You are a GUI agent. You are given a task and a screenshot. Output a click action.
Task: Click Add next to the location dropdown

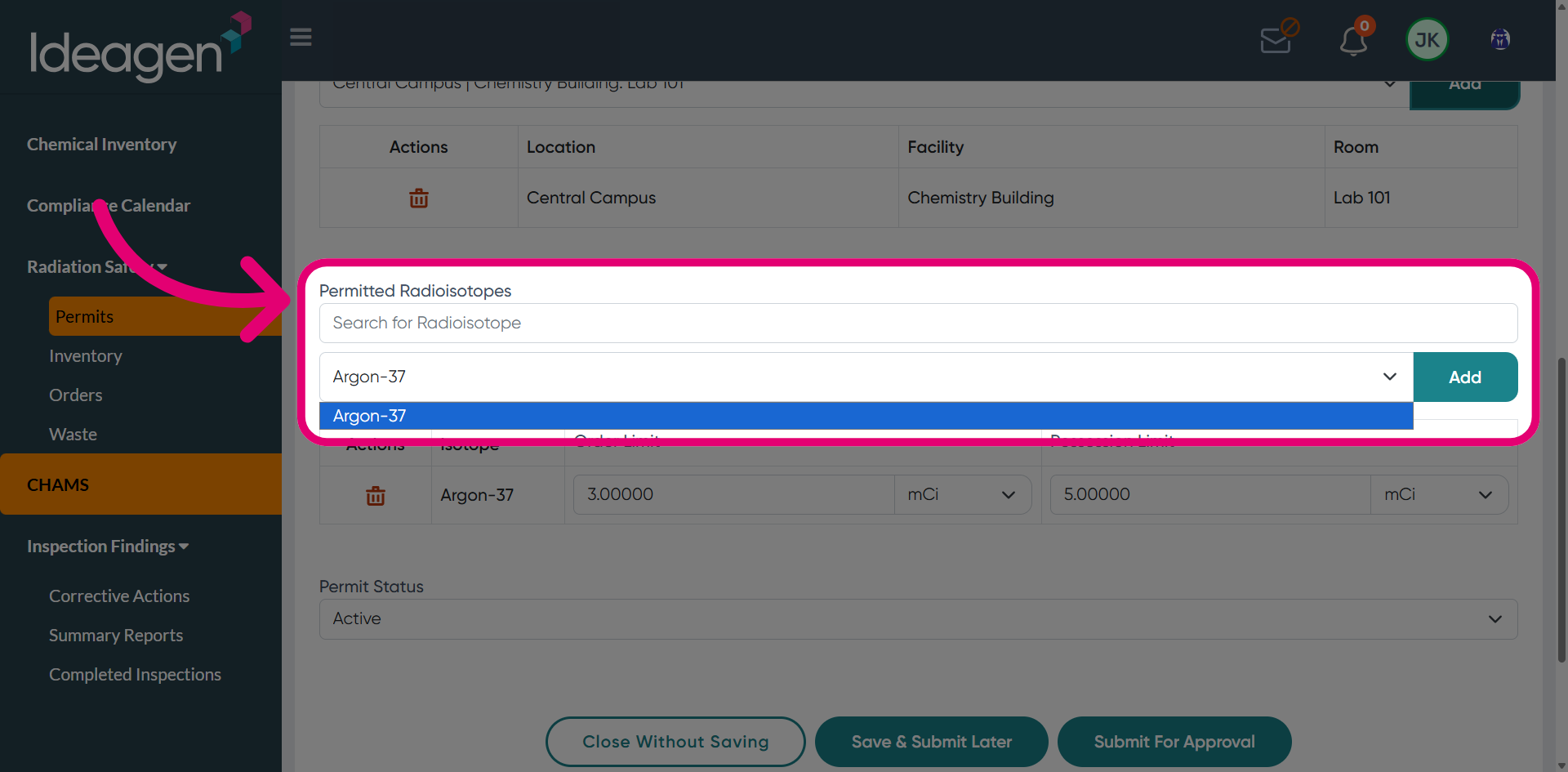click(1465, 93)
